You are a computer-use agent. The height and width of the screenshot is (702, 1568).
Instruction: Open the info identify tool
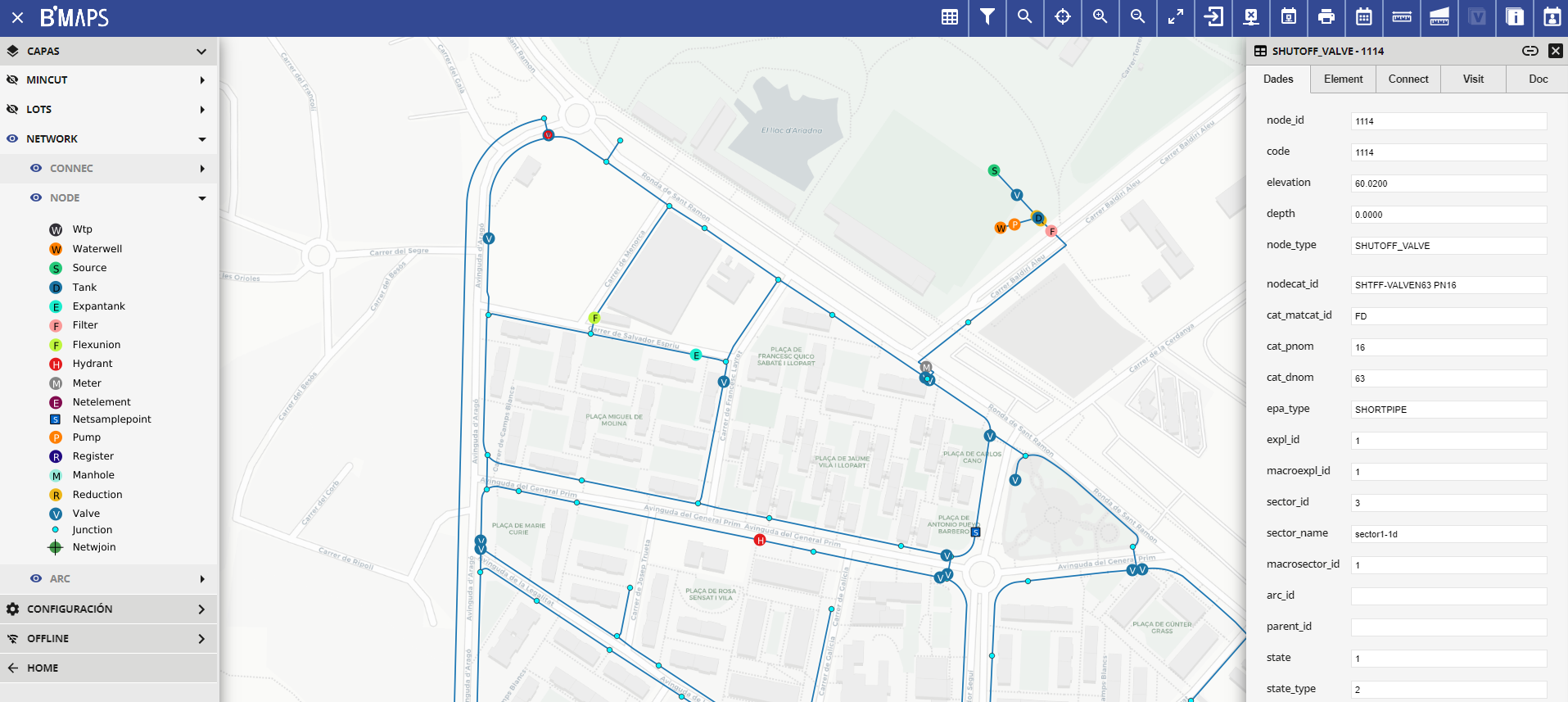tap(1515, 17)
